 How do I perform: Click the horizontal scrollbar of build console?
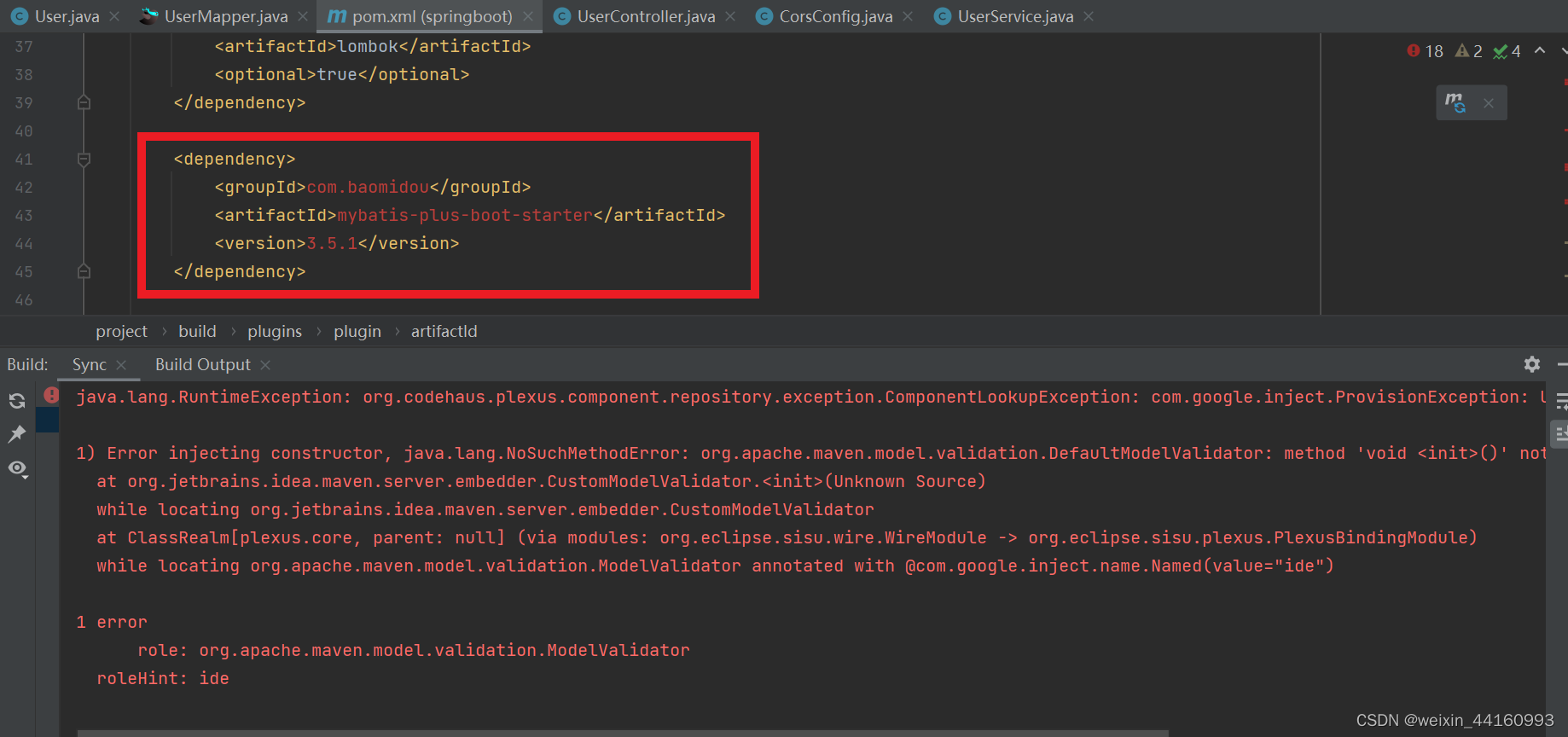(623, 733)
